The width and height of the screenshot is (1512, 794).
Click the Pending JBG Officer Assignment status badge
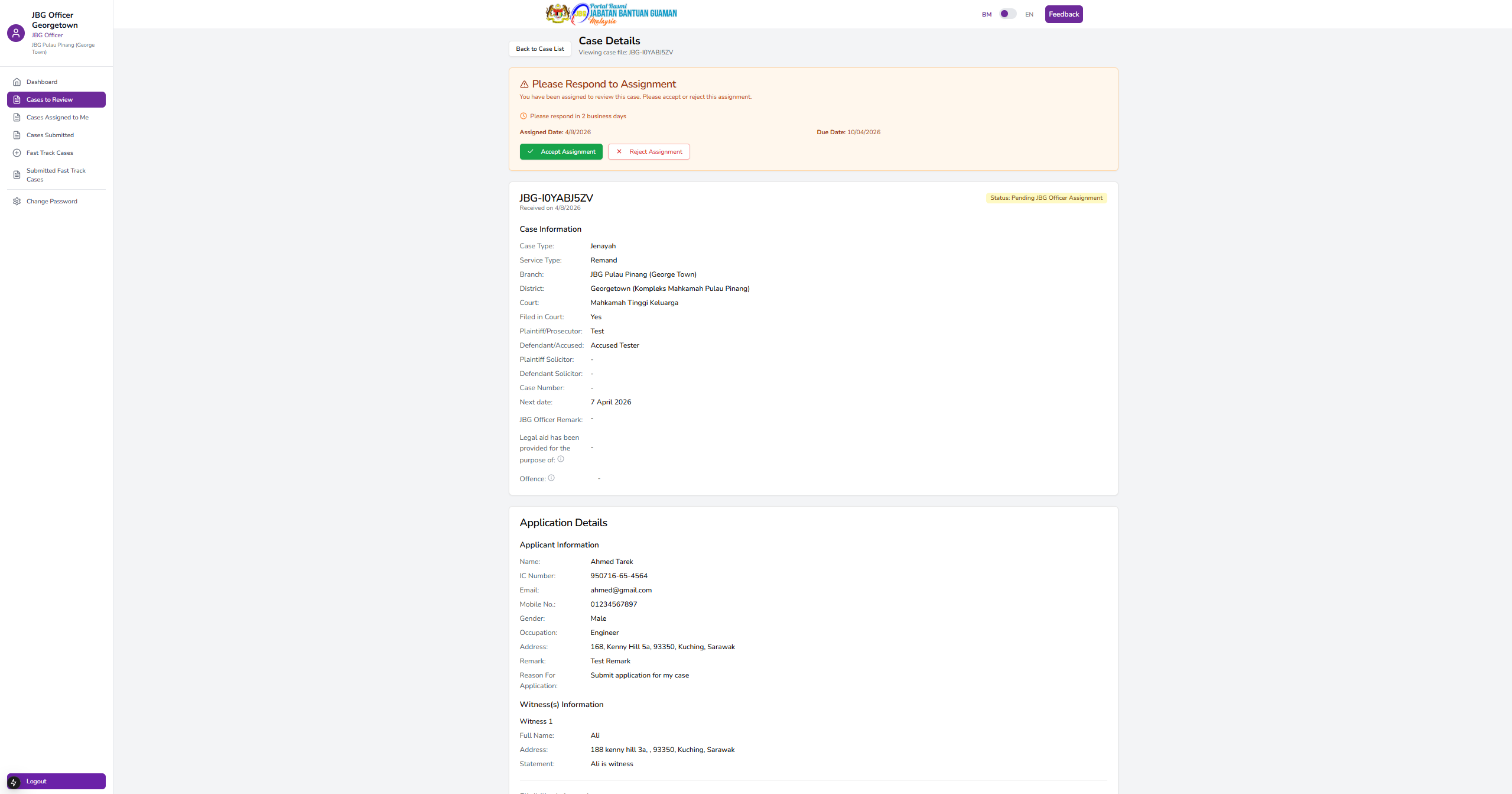[1046, 198]
